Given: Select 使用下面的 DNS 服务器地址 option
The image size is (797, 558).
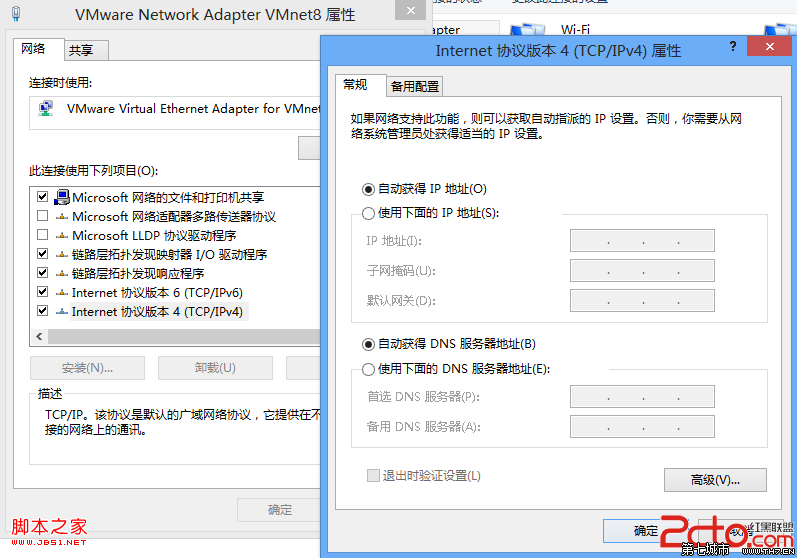Looking at the screenshot, I should (x=369, y=369).
